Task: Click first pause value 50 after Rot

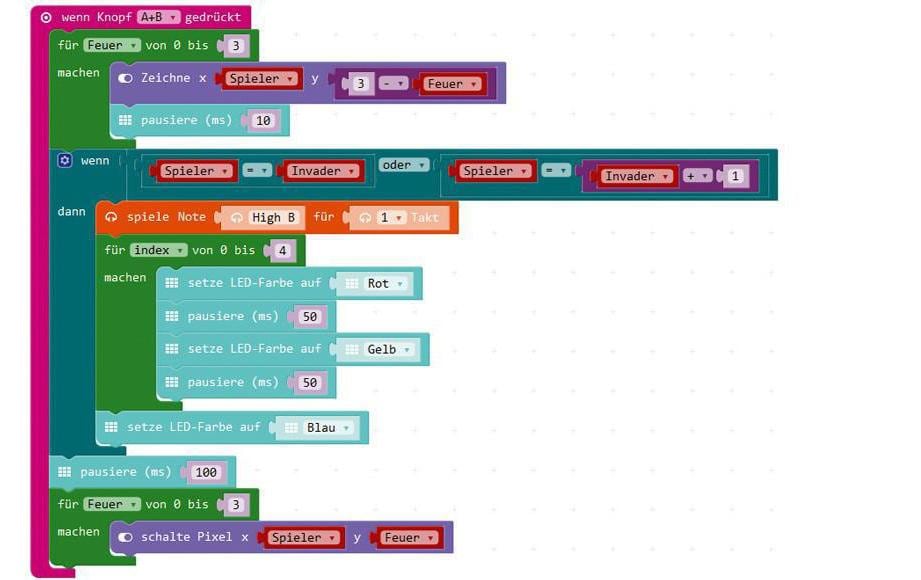Action: [310, 317]
